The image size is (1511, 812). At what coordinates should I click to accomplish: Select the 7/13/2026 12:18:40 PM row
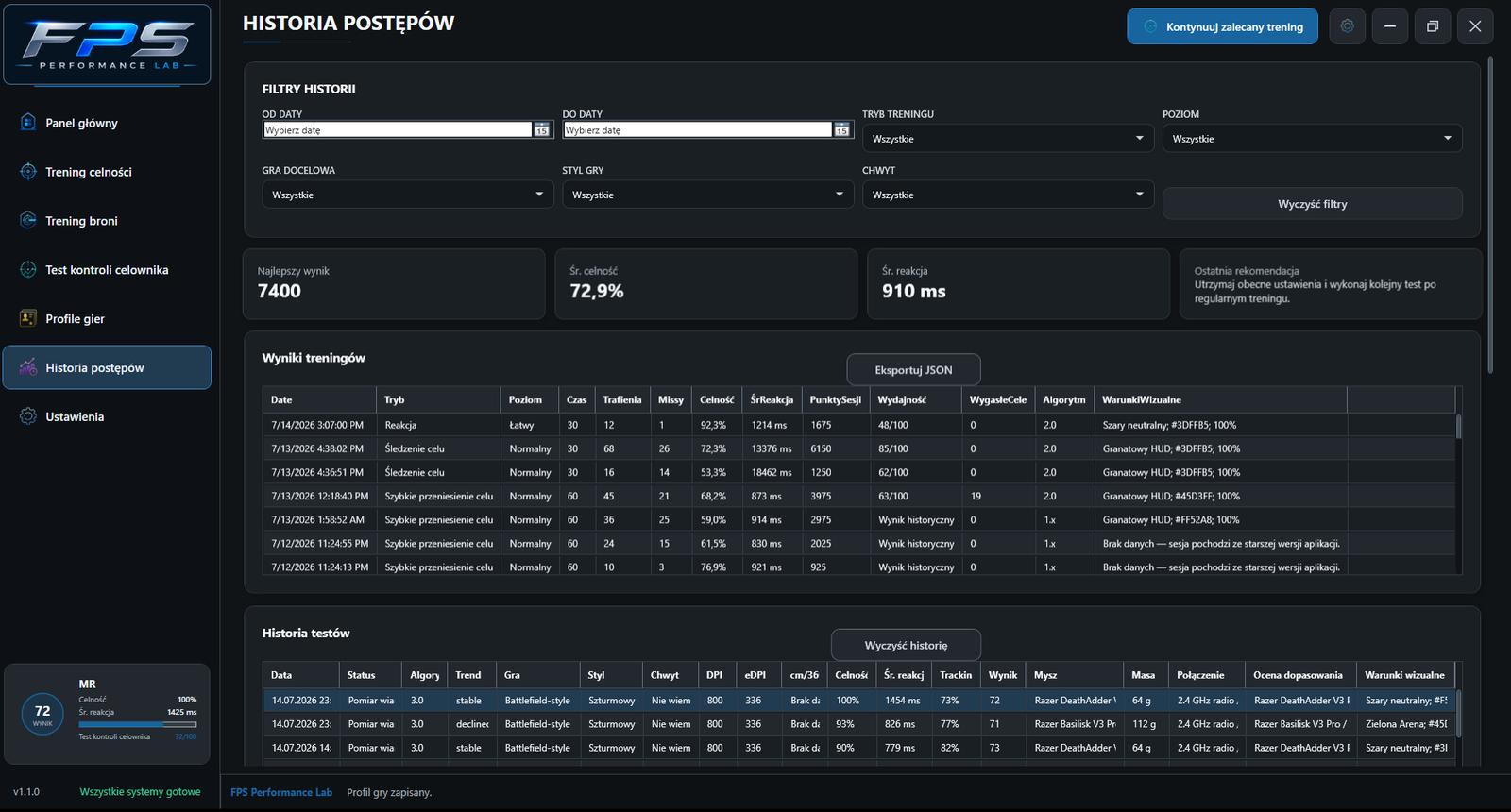click(859, 496)
